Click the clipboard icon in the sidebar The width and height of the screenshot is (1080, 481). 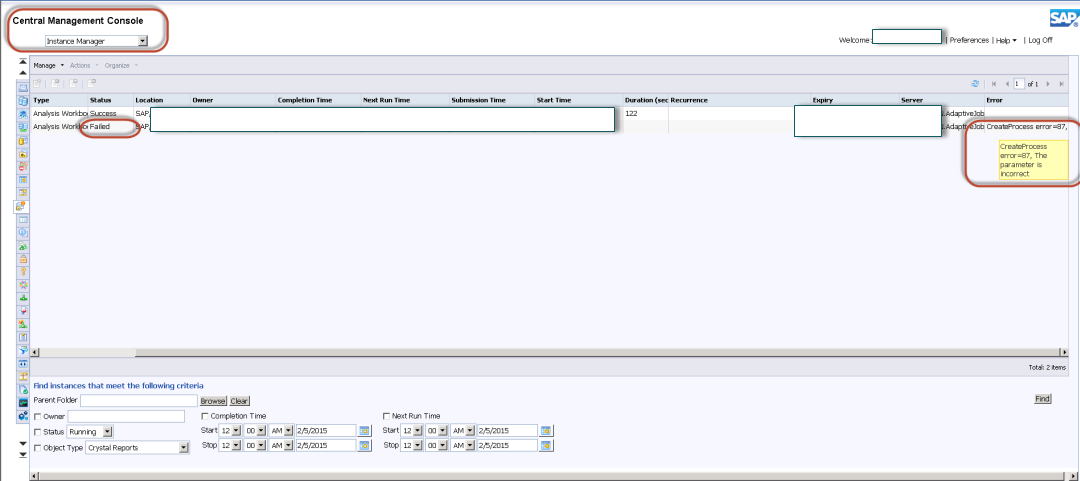tap(23, 338)
